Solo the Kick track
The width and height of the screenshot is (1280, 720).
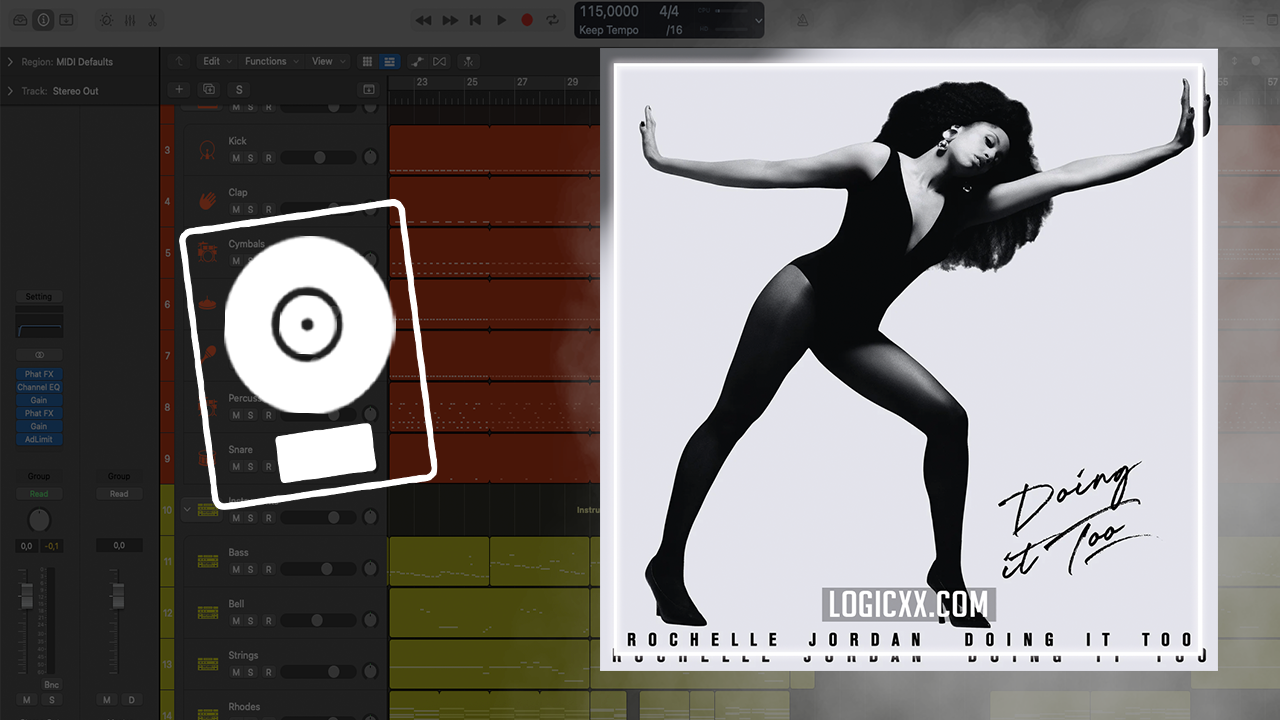coord(252,158)
